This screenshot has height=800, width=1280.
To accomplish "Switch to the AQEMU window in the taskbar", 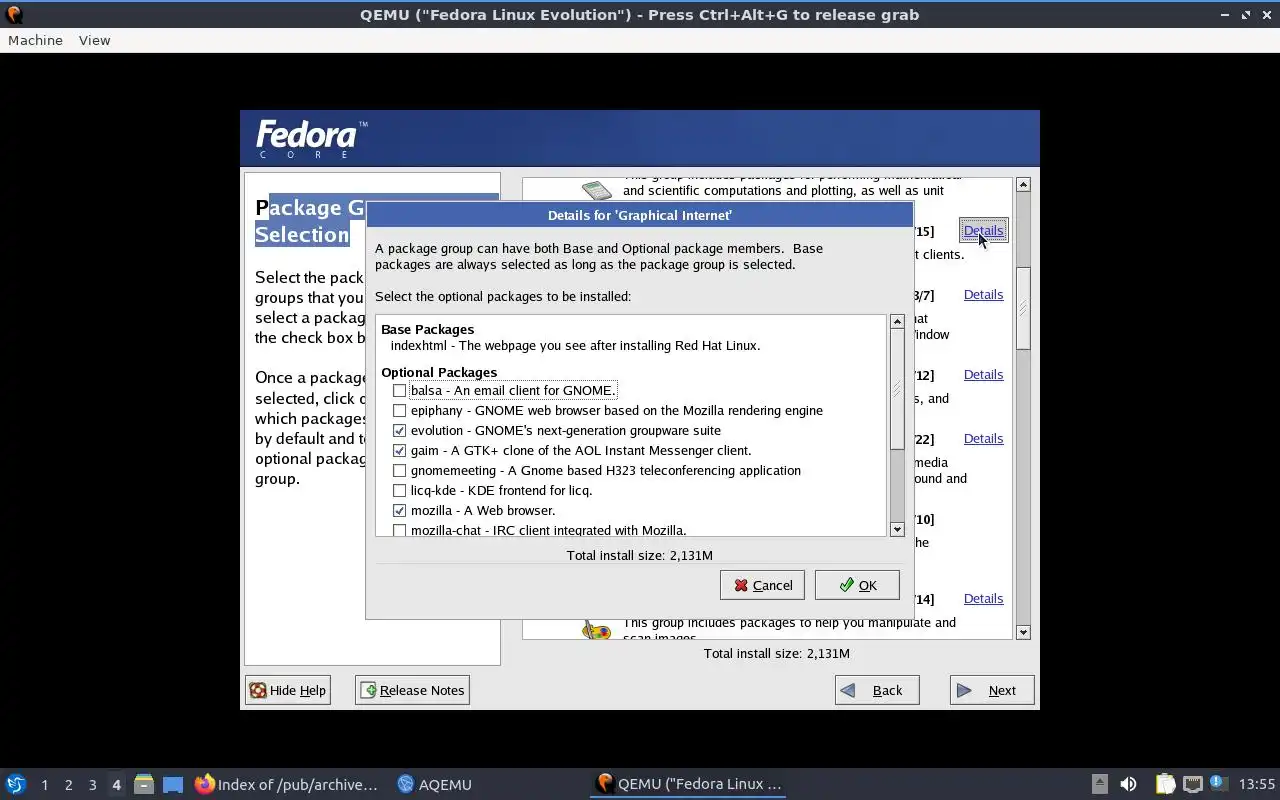I will [x=435, y=784].
